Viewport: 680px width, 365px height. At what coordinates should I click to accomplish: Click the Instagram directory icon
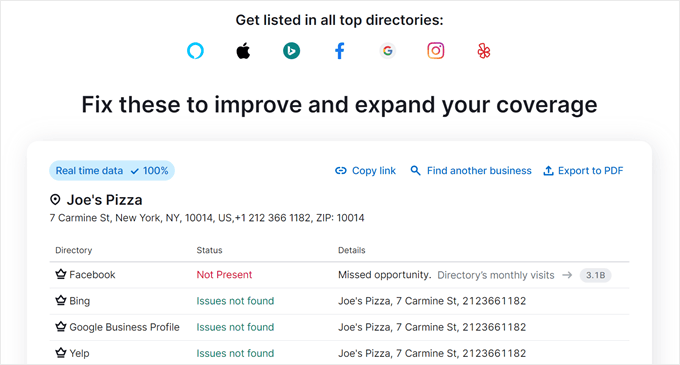coord(436,51)
